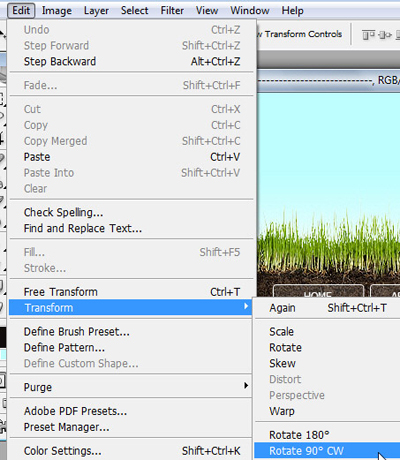Screen dimensions: 400x460
Task: Open the Layer menu
Action: [96, 11]
